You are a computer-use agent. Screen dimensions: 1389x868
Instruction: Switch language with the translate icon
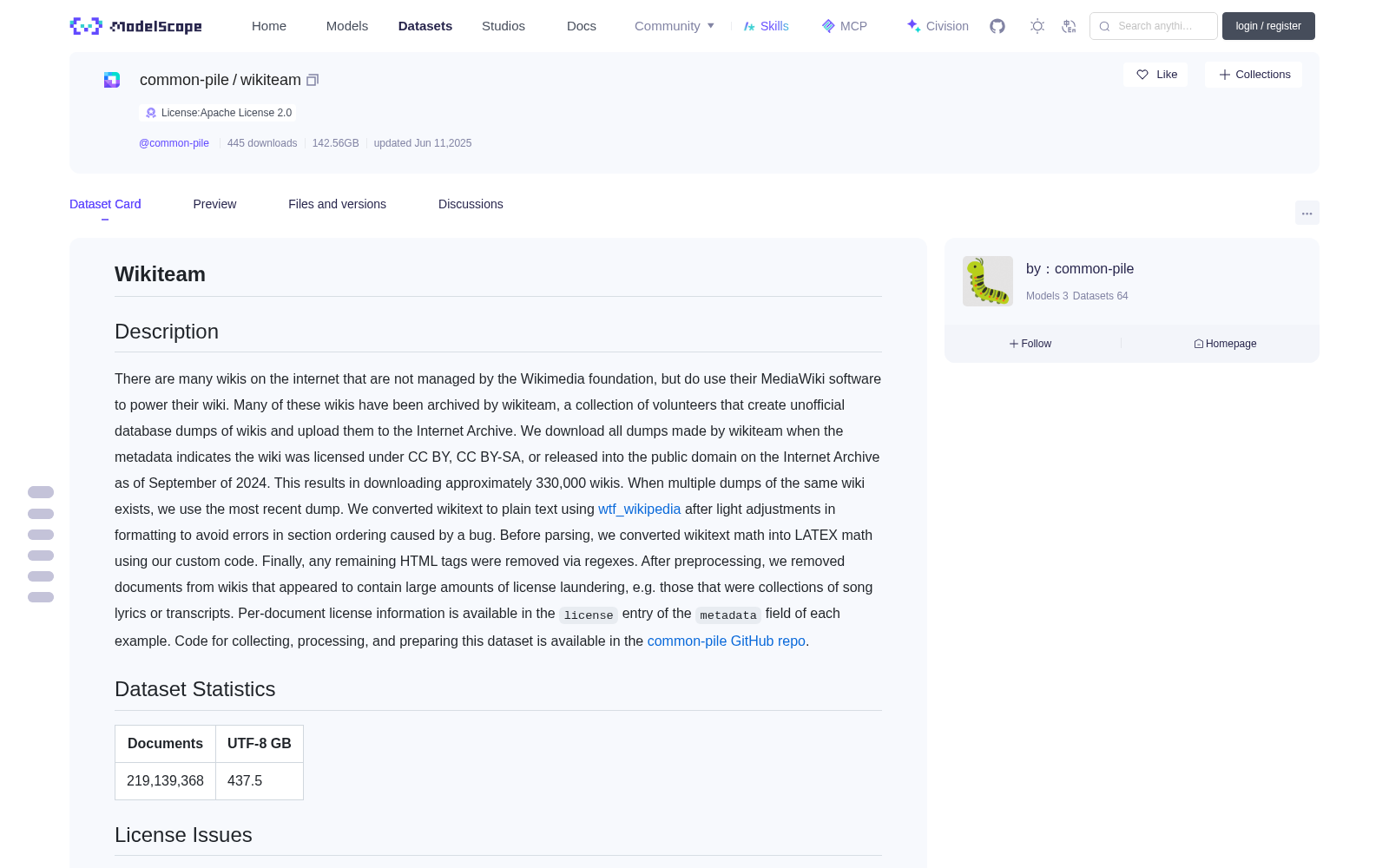click(1069, 26)
